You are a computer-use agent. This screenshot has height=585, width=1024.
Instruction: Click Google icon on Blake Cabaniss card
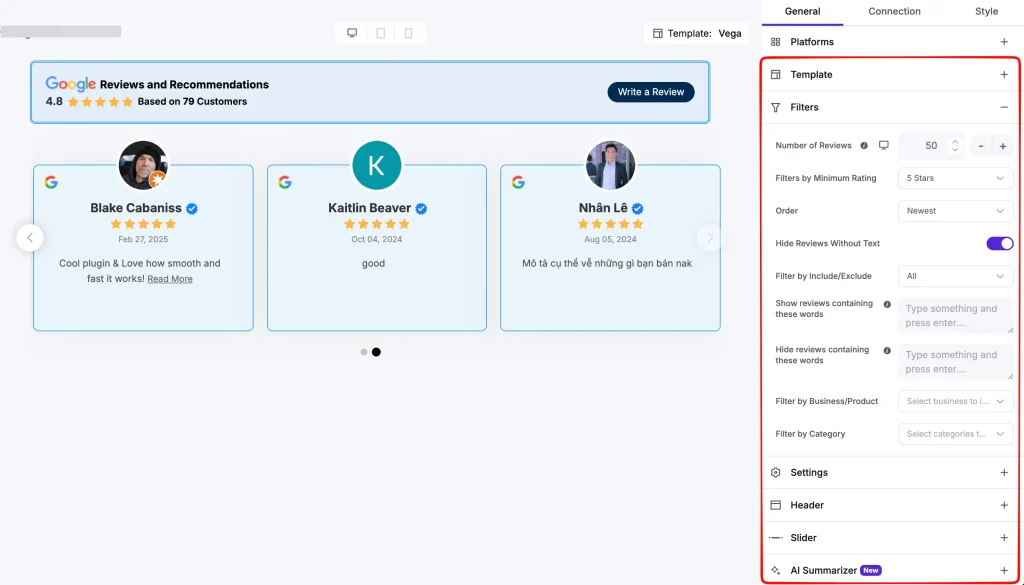point(51,182)
